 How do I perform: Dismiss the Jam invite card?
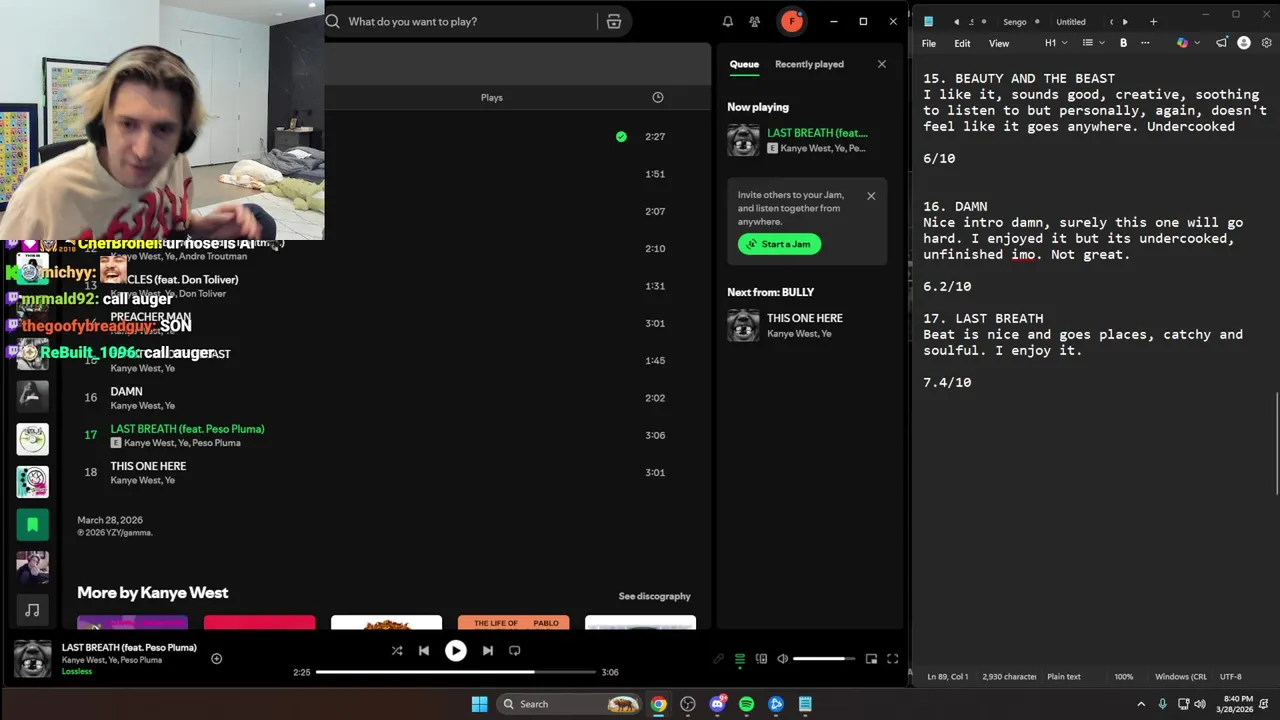(x=871, y=196)
